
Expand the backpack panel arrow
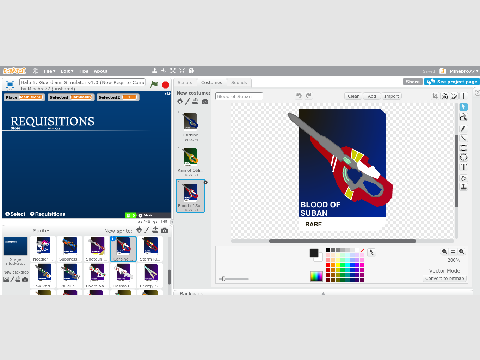click(323, 294)
